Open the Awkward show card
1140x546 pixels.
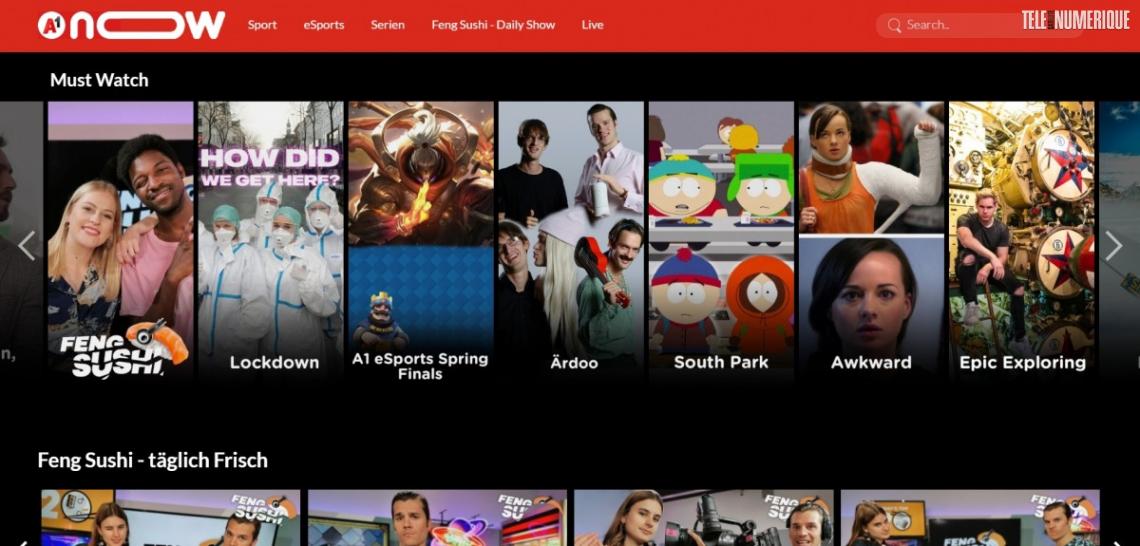pyautogui.click(x=872, y=241)
